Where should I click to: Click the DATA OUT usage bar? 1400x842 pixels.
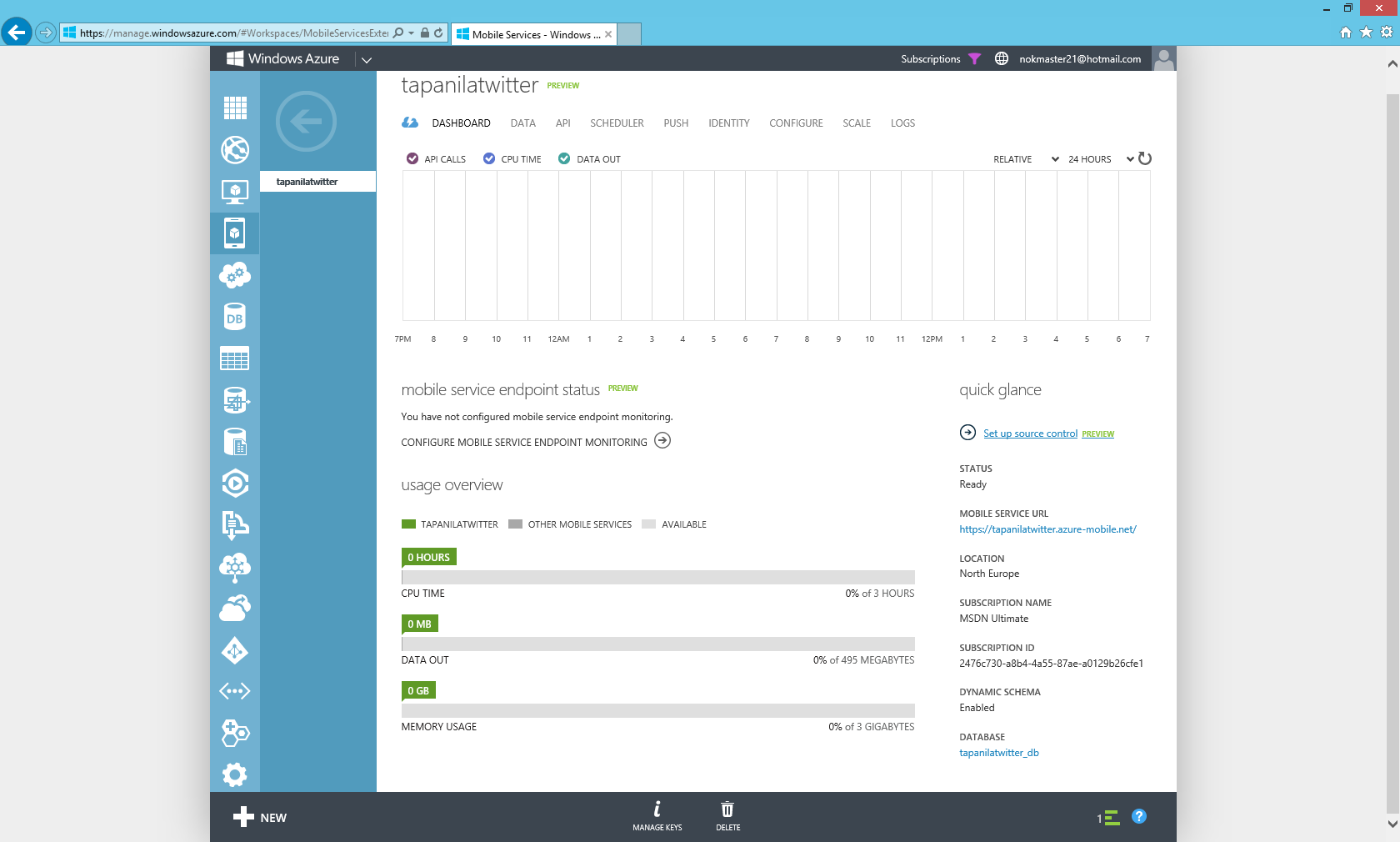[x=657, y=644]
